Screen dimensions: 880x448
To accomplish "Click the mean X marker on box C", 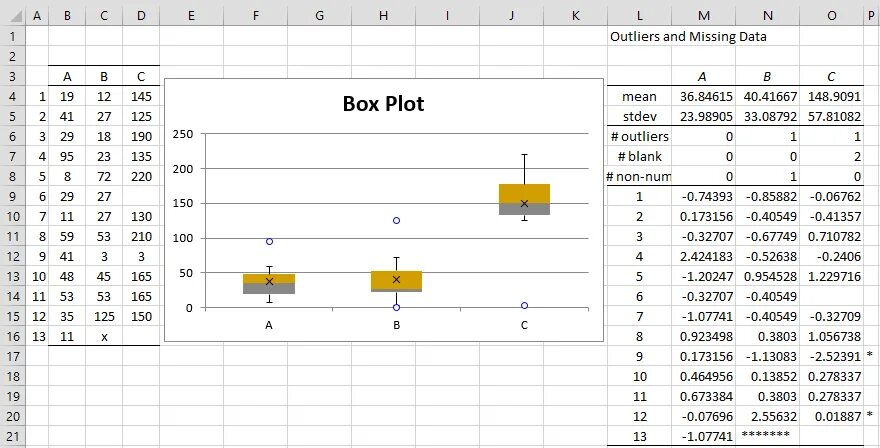I will [524, 203].
